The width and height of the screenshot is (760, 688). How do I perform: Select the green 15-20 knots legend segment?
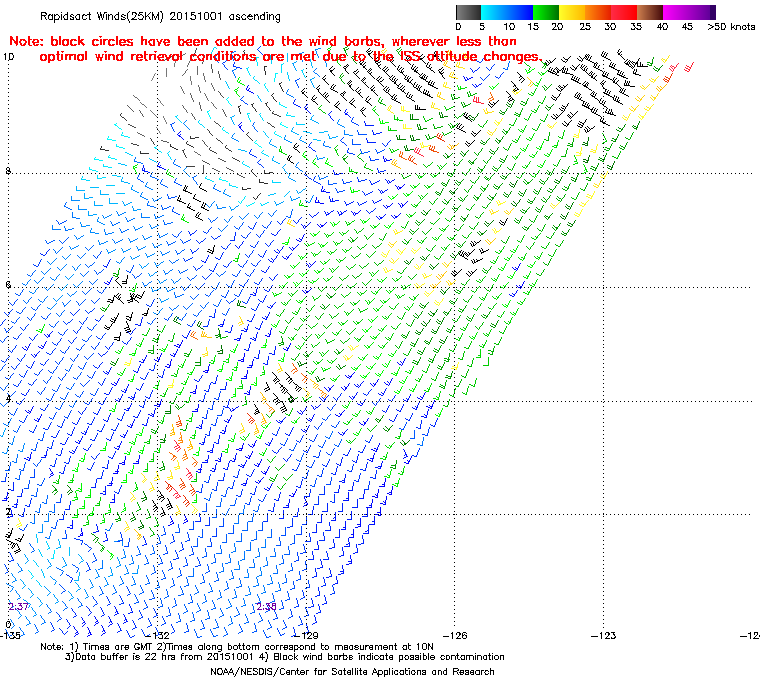[x=546, y=12]
